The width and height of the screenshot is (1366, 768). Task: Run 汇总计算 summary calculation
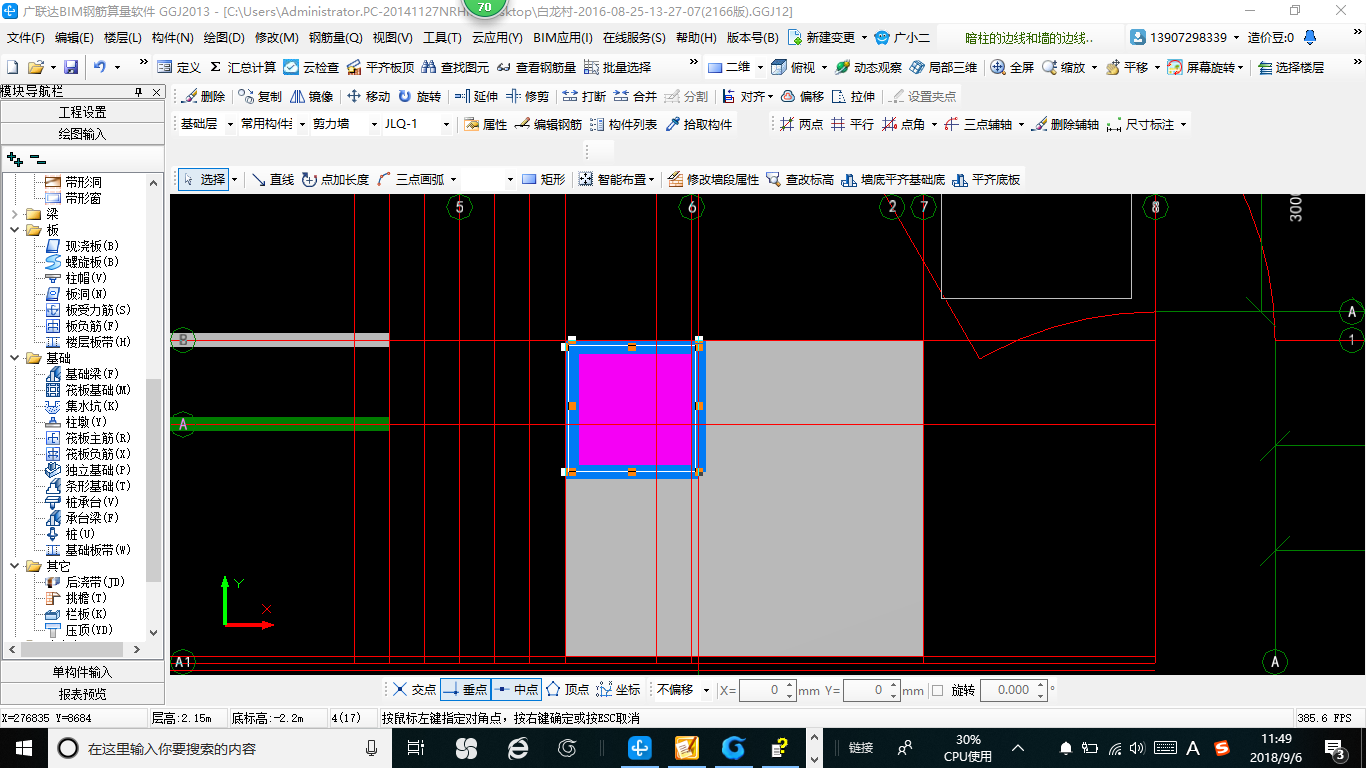pos(243,67)
